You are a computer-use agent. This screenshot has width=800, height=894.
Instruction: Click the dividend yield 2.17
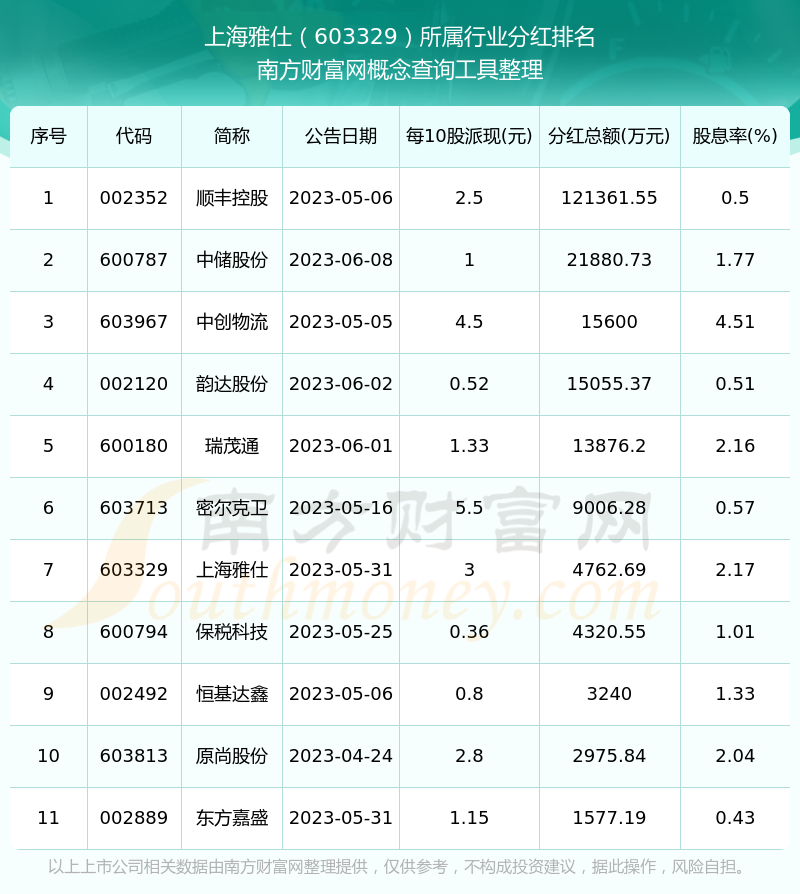[x=735, y=570]
